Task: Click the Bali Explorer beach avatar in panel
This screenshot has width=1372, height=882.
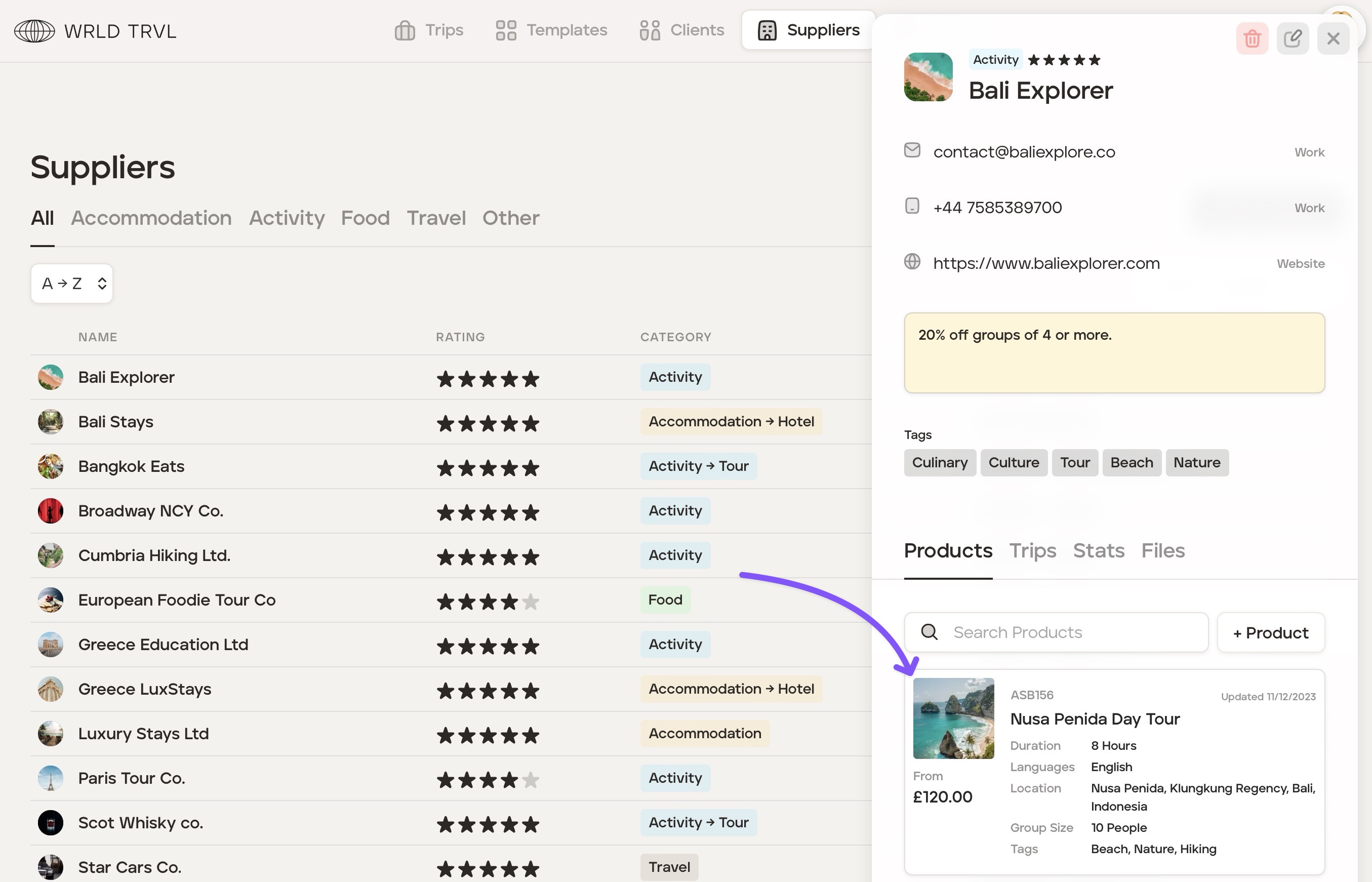Action: click(x=928, y=77)
